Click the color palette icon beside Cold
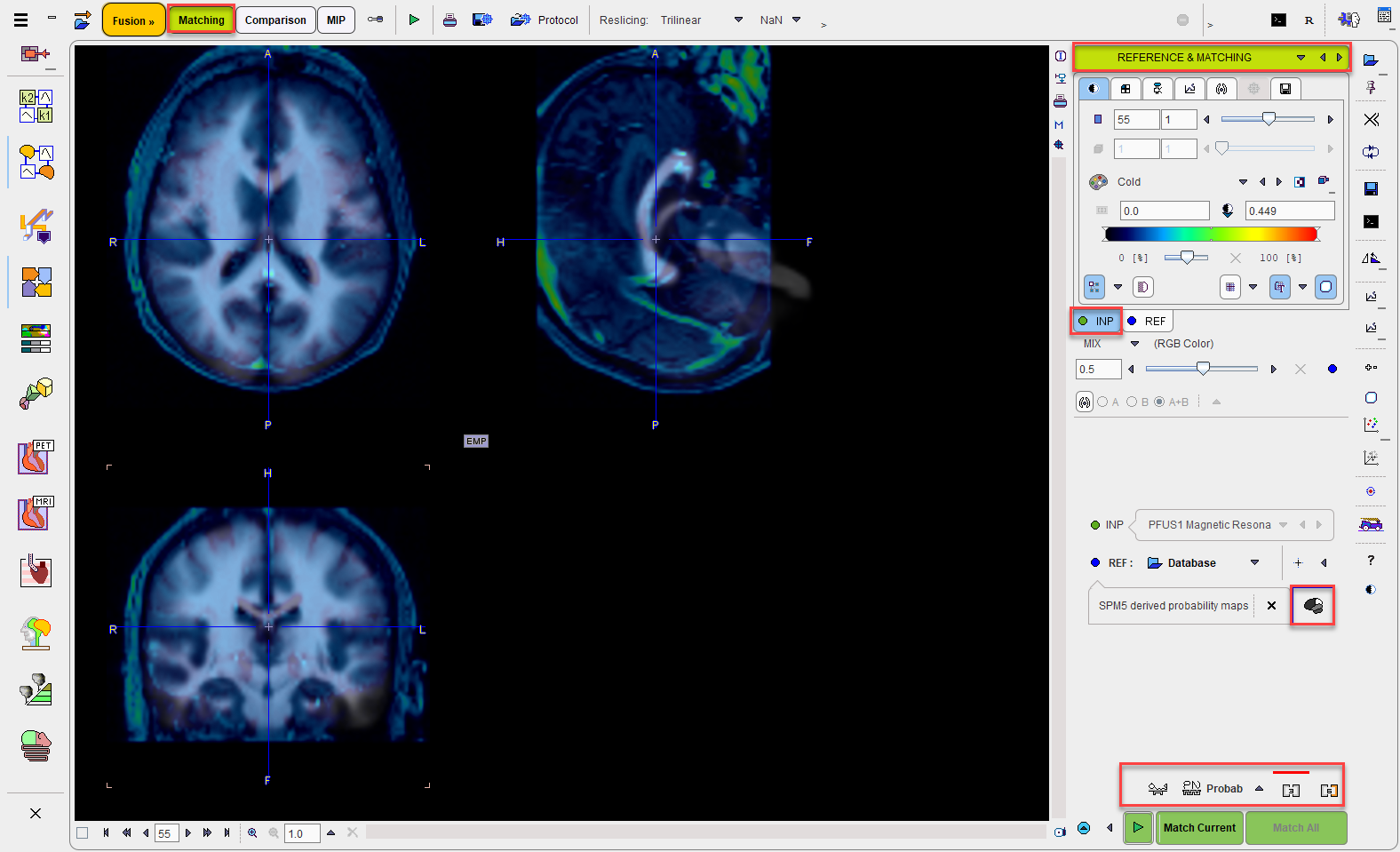 coord(1099,181)
